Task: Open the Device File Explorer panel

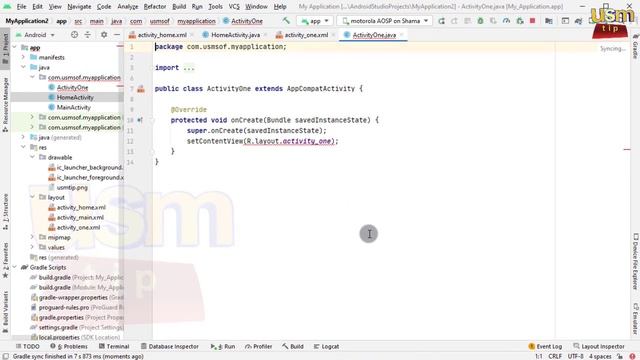Action: [x=635, y=261]
